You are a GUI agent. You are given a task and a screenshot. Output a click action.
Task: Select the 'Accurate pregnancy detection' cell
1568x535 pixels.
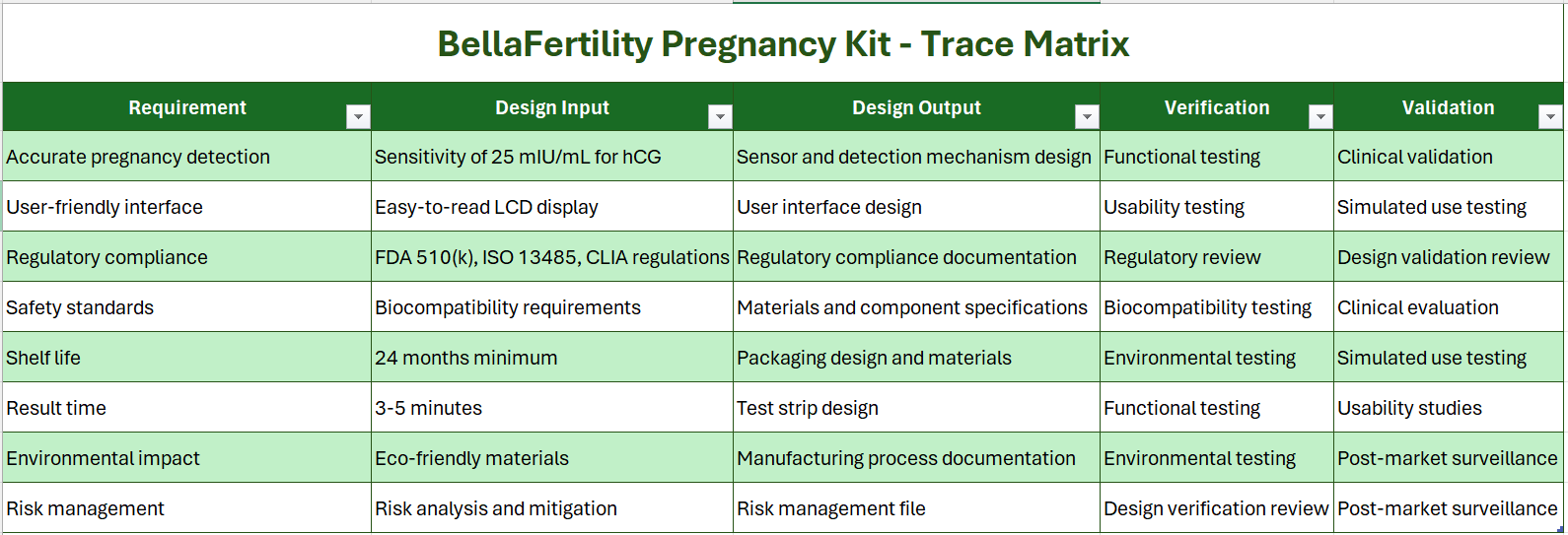click(138, 157)
